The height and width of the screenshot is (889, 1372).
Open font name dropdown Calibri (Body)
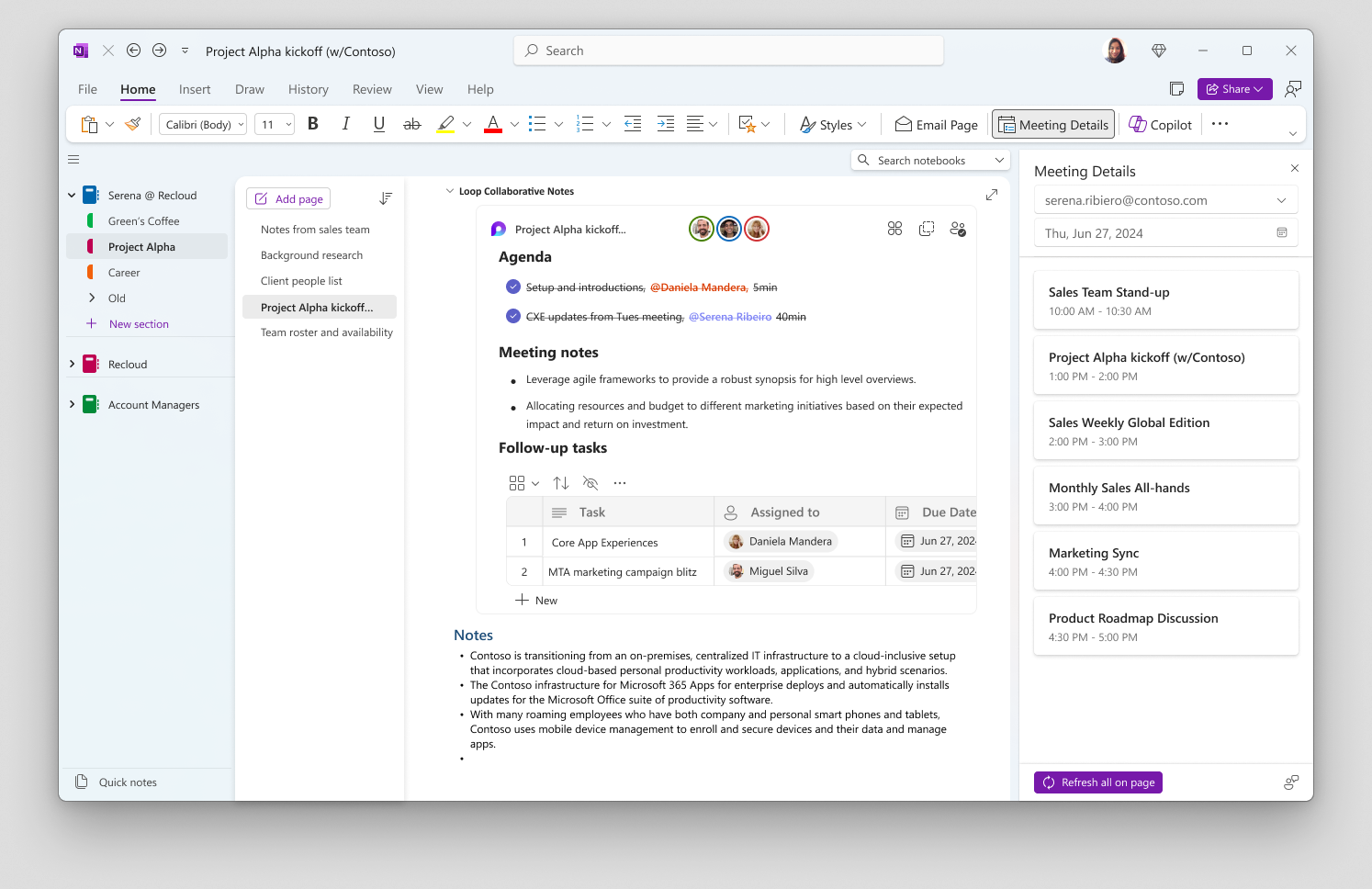pyautogui.click(x=203, y=124)
